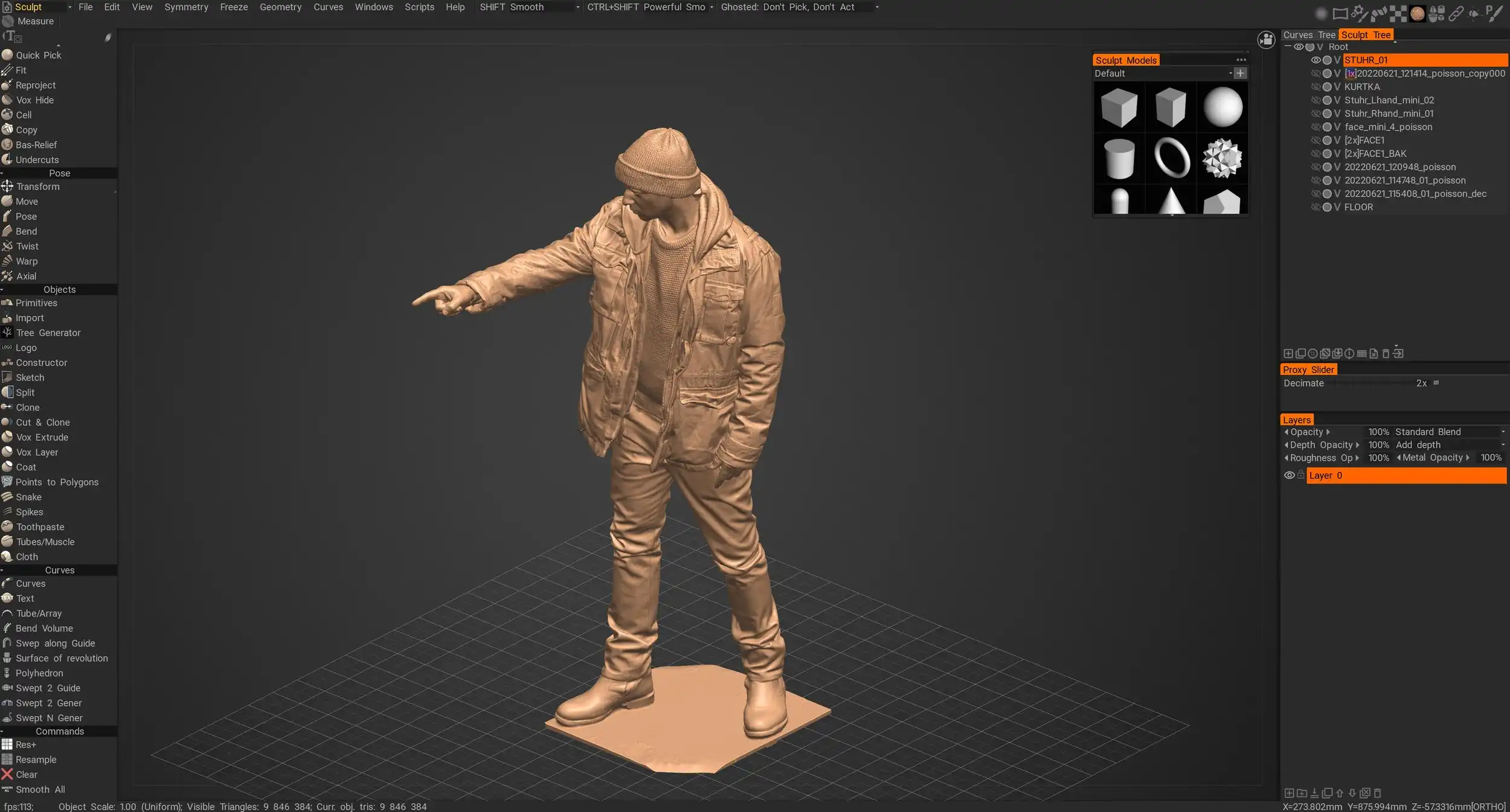Adjust the Decimate proxy slider

click(x=1371, y=383)
